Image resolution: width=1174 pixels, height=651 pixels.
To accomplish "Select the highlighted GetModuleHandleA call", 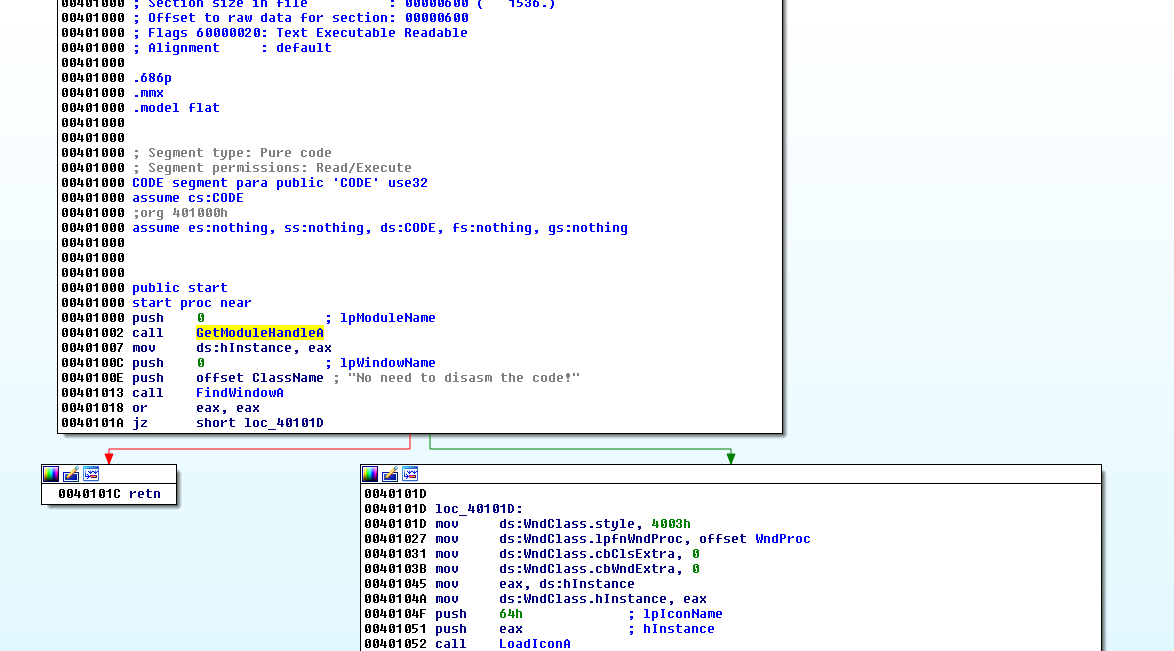I will [259, 333].
